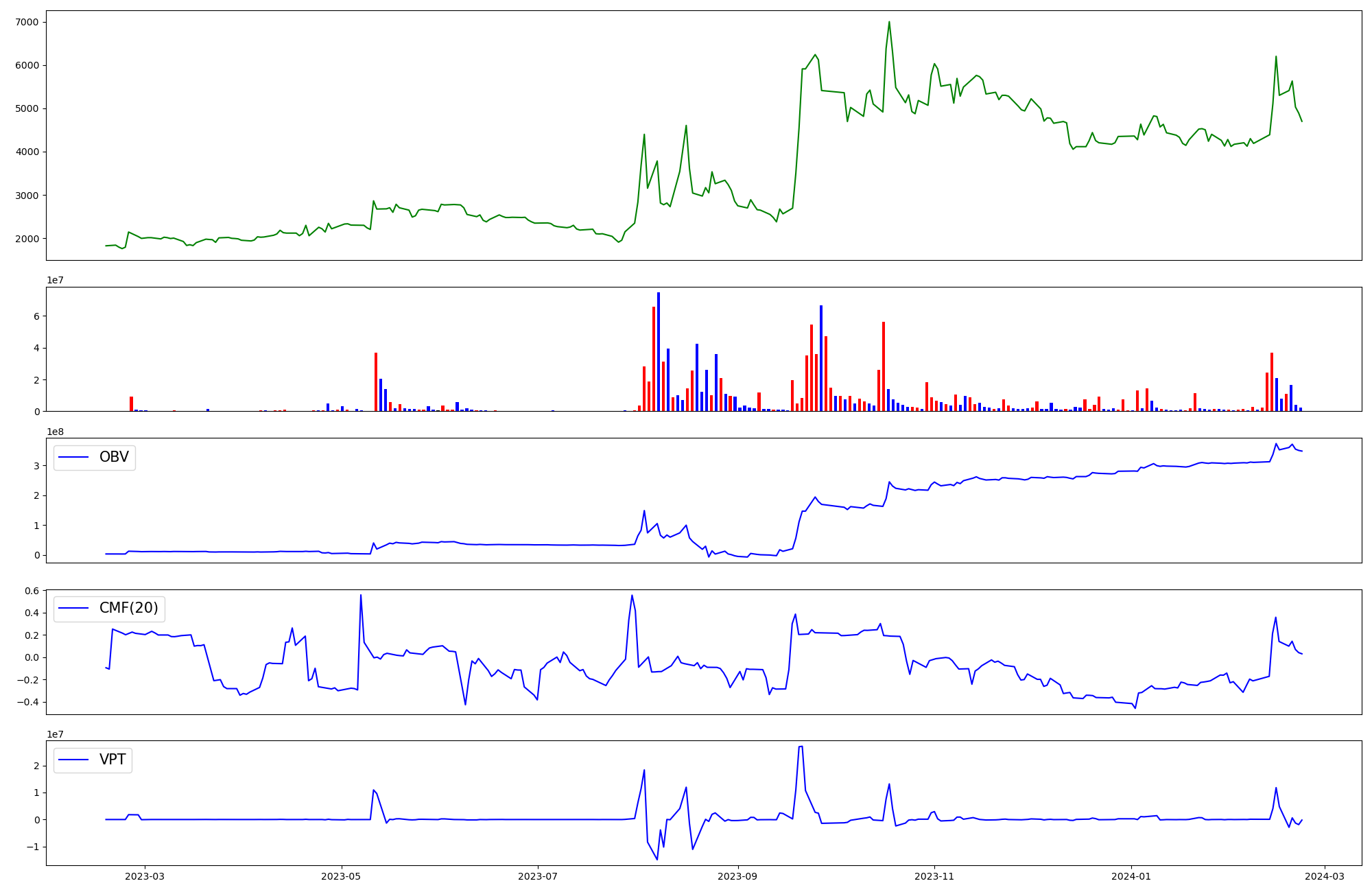Screen dimensions: 1372x892
Task: Click the 2023-05 x-axis tick label
Action: tap(341, 876)
